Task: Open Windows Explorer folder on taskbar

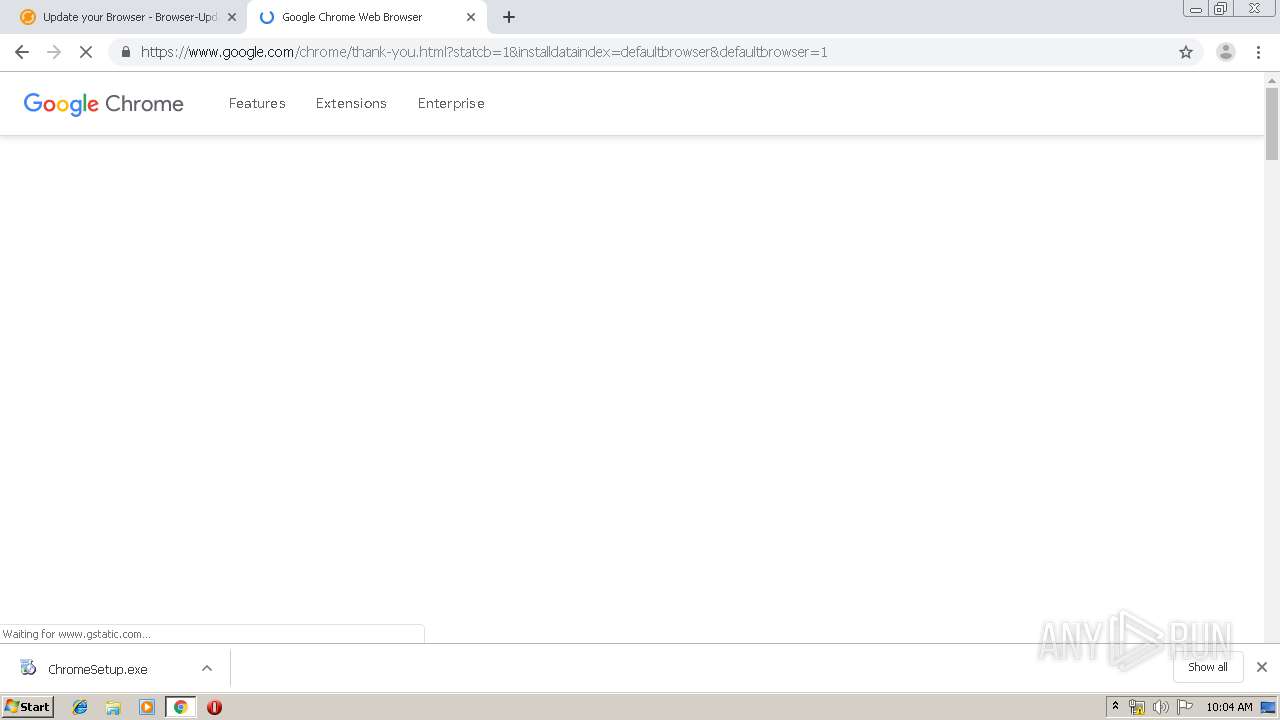Action: click(x=113, y=707)
